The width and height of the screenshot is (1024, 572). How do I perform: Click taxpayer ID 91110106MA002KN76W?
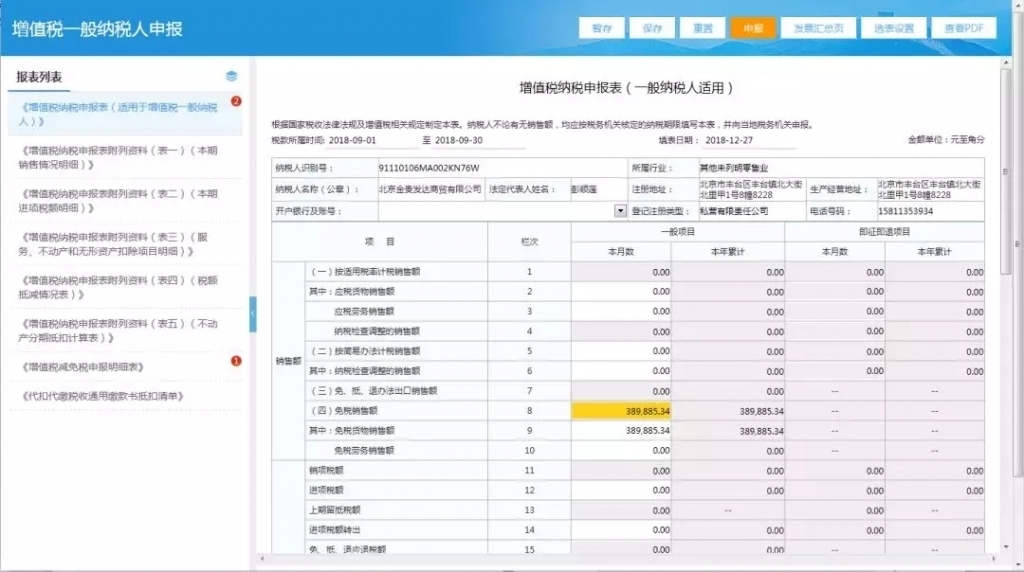pos(428,168)
